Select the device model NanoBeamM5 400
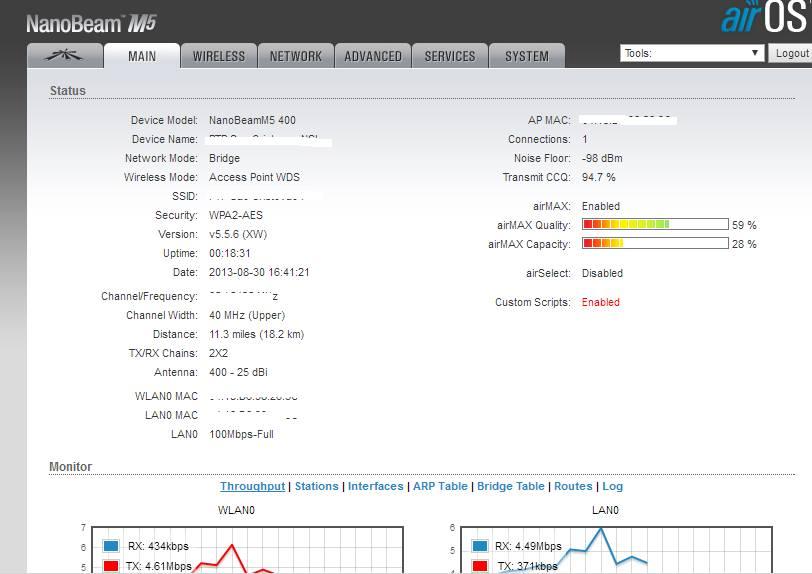The image size is (812, 574). click(252, 120)
